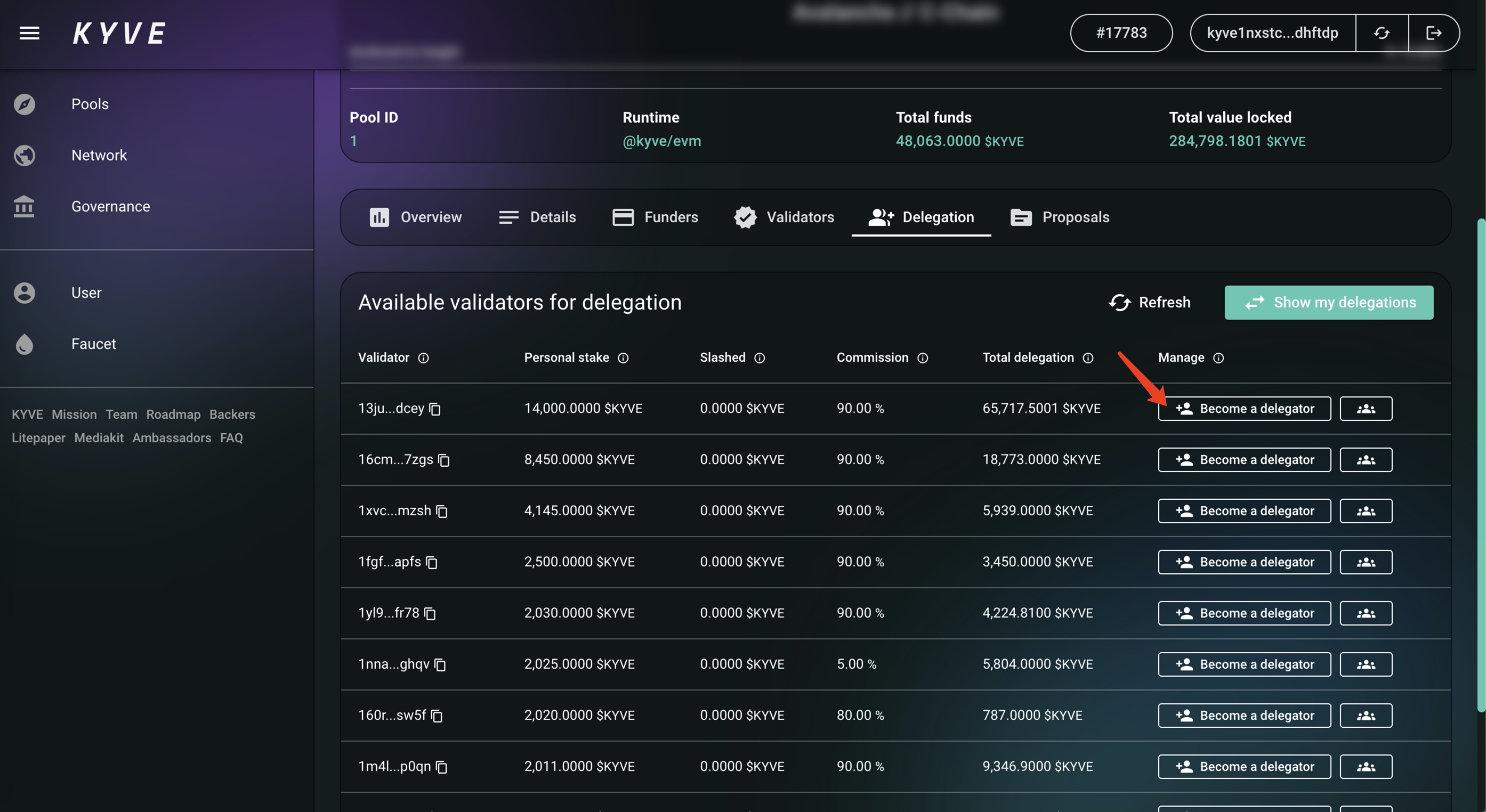The width and height of the screenshot is (1486, 812).
Task: View delegators list for 16cm...7zgs
Action: tap(1365, 460)
